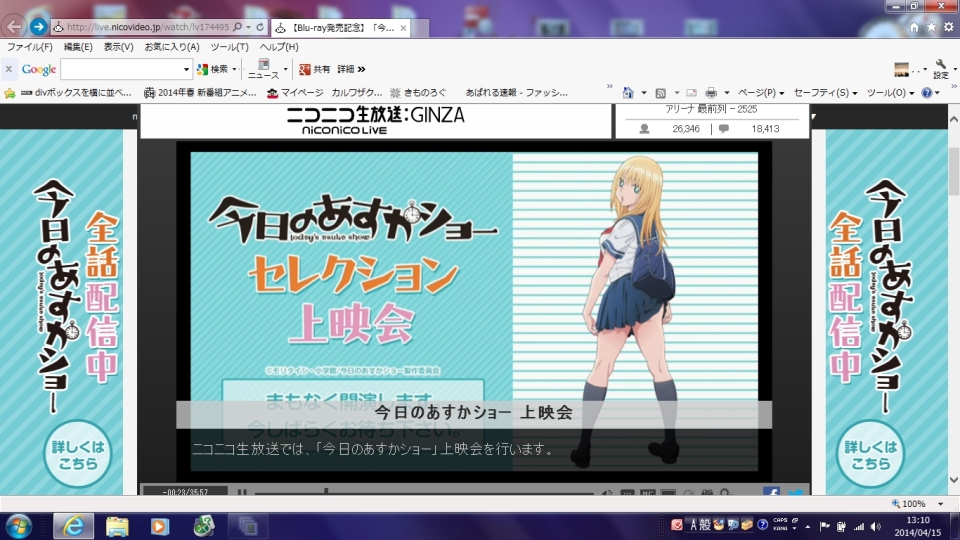This screenshot has height=540, width=960.
Task: Open the divボックスを横に並べ favorite
Action: point(76,92)
